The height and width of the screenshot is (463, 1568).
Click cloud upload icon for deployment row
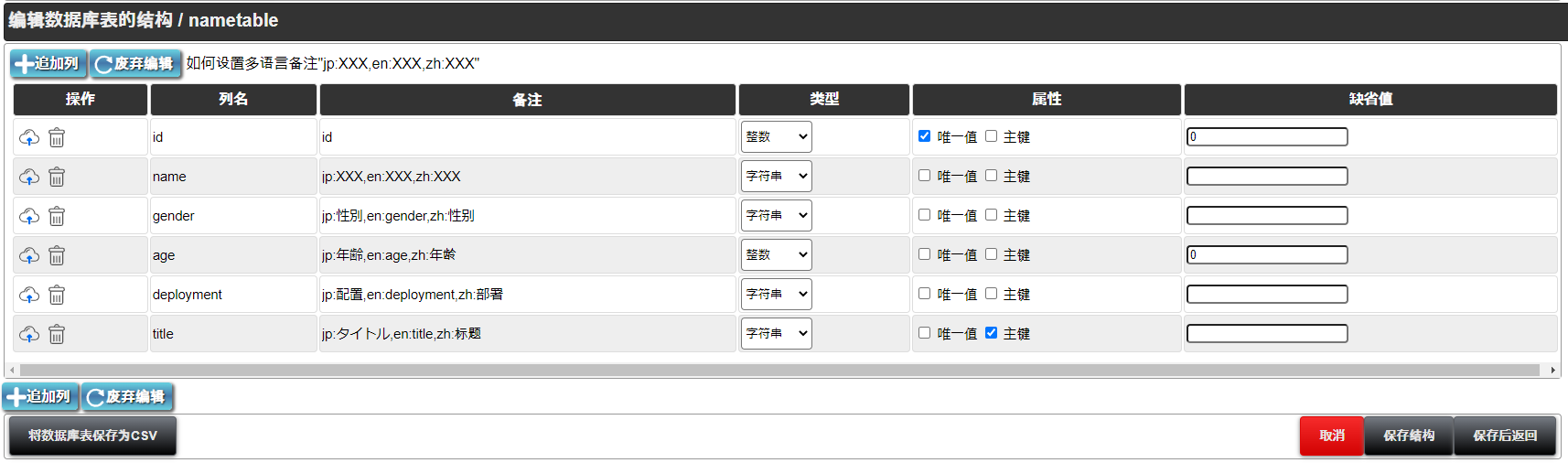pyautogui.click(x=29, y=295)
